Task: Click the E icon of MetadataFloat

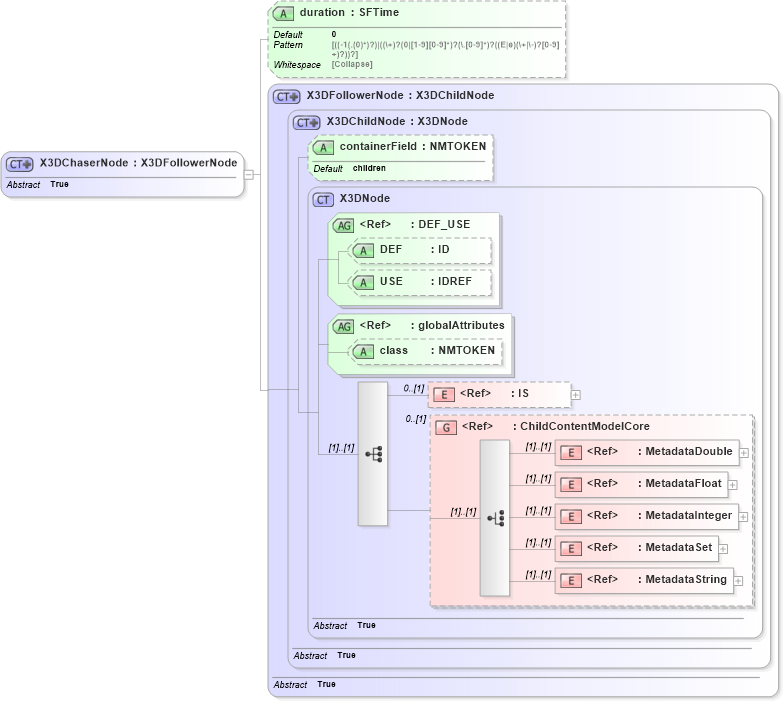Action: (571, 485)
